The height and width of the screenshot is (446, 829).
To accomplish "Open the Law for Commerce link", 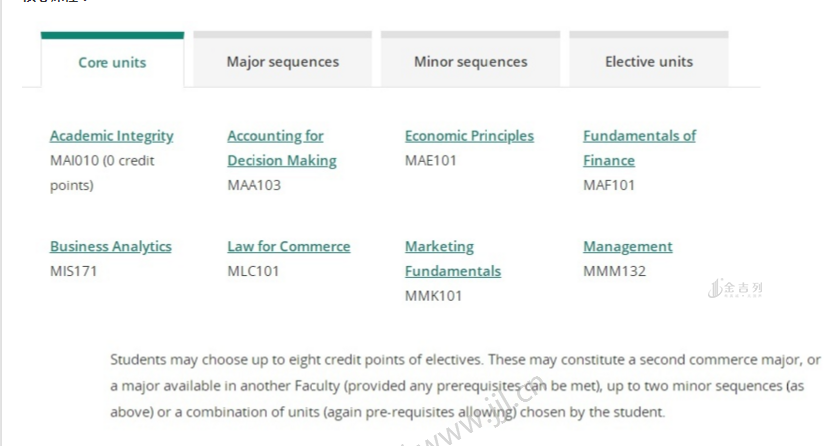I will pos(288,246).
